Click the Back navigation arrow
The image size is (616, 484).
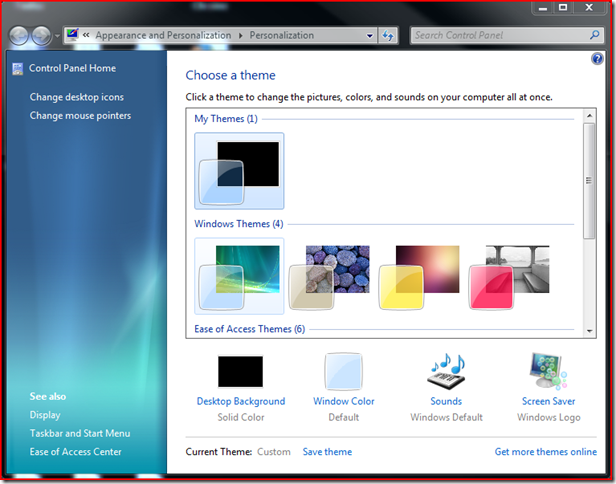(x=18, y=36)
